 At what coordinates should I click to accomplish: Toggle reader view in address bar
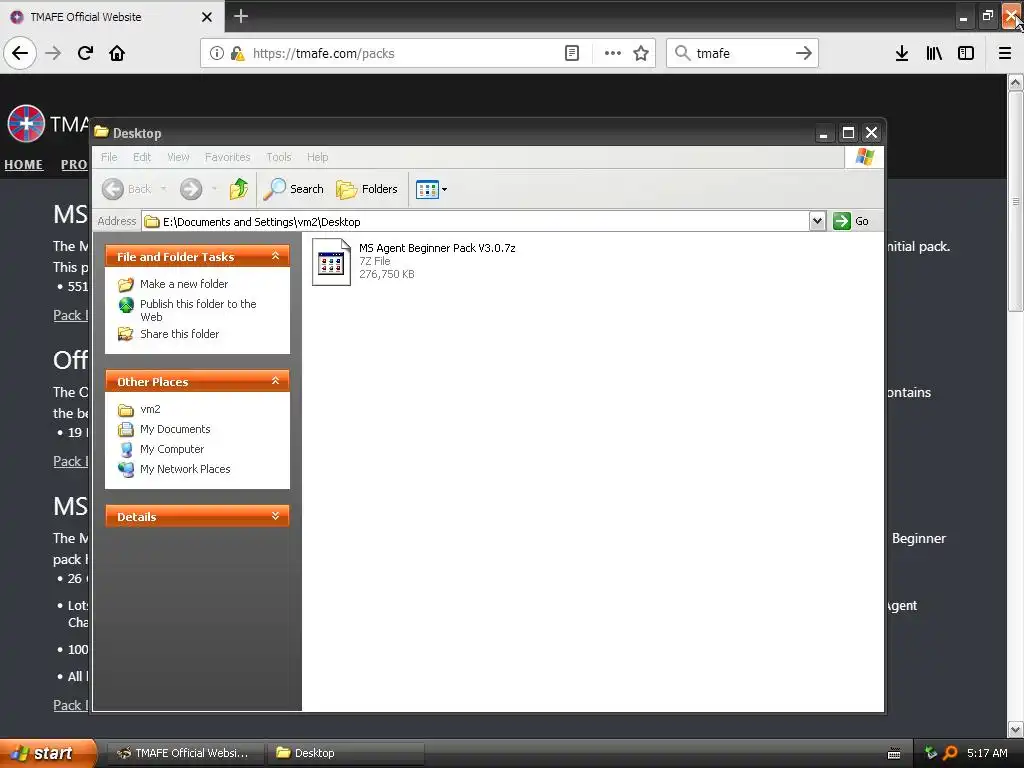(x=572, y=53)
